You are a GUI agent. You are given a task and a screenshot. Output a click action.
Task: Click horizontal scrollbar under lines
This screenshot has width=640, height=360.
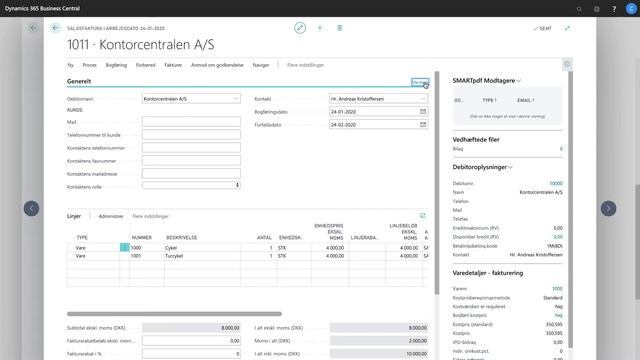pos(174,314)
